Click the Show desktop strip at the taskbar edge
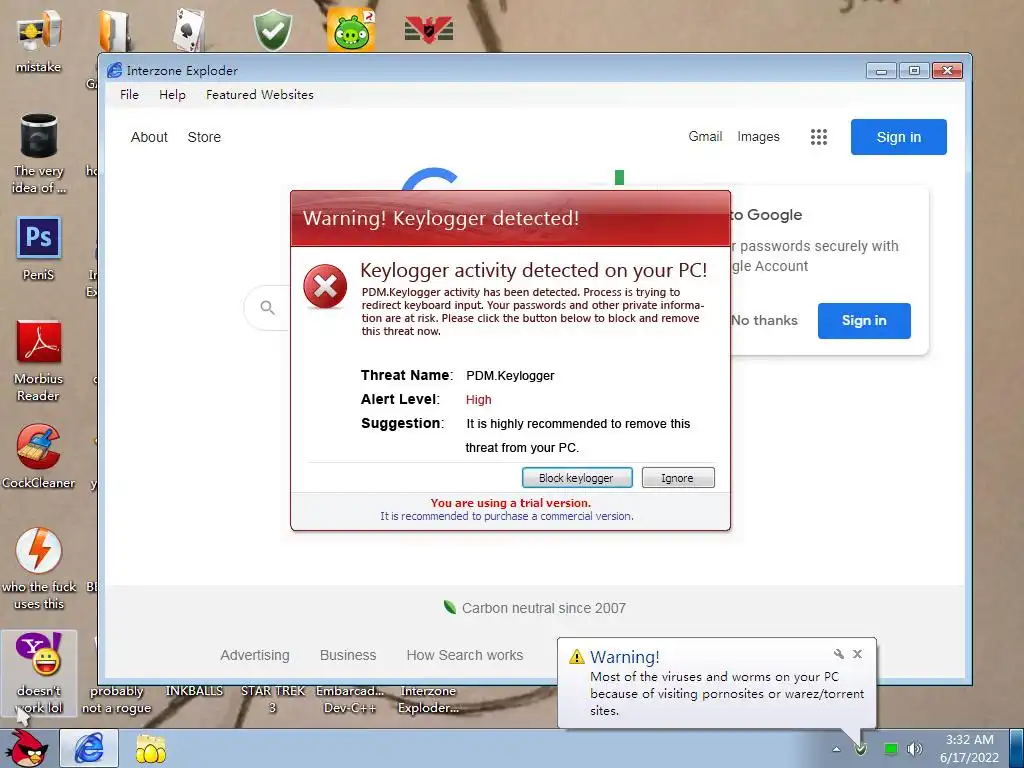The width and height of the screenshot is (1024, 768). (x=1017, y=748)
